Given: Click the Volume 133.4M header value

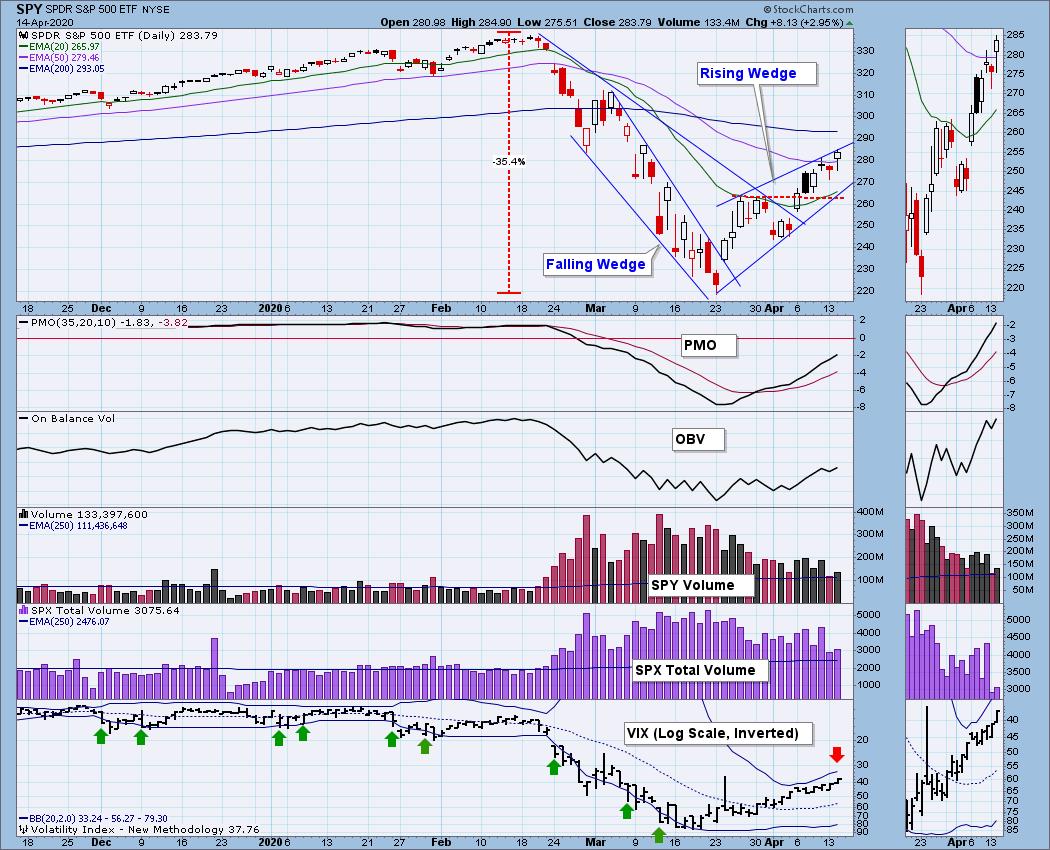Looking at the screenshot, I should [x=698, y=22].
